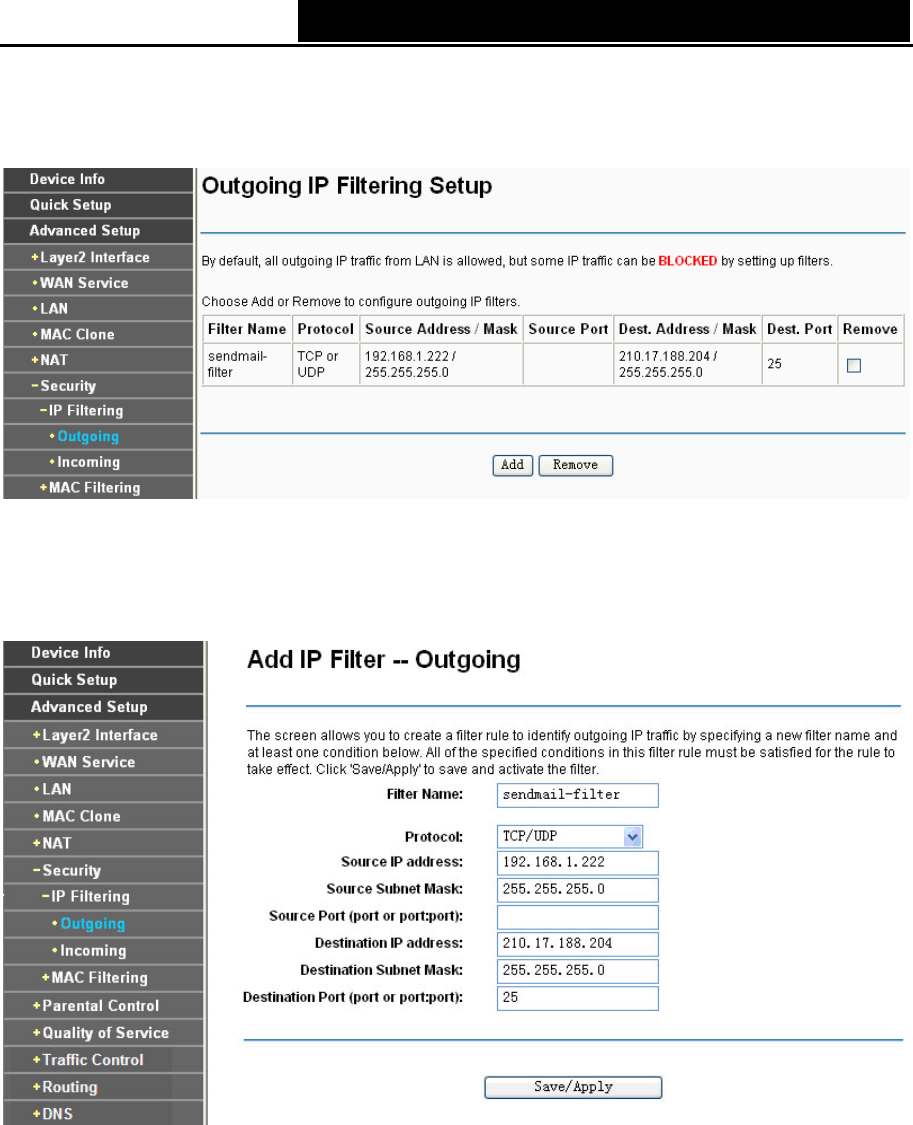Tick the Remove checkbox for sendmail-filter
913x1125 pixels.
pos(853,366)
